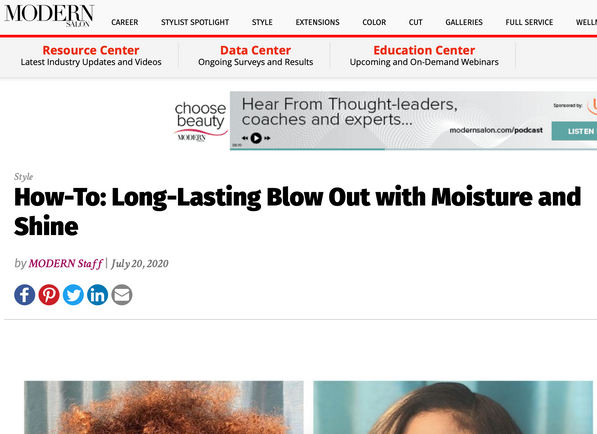Open Stylist Spotlight section

(195, 22)
